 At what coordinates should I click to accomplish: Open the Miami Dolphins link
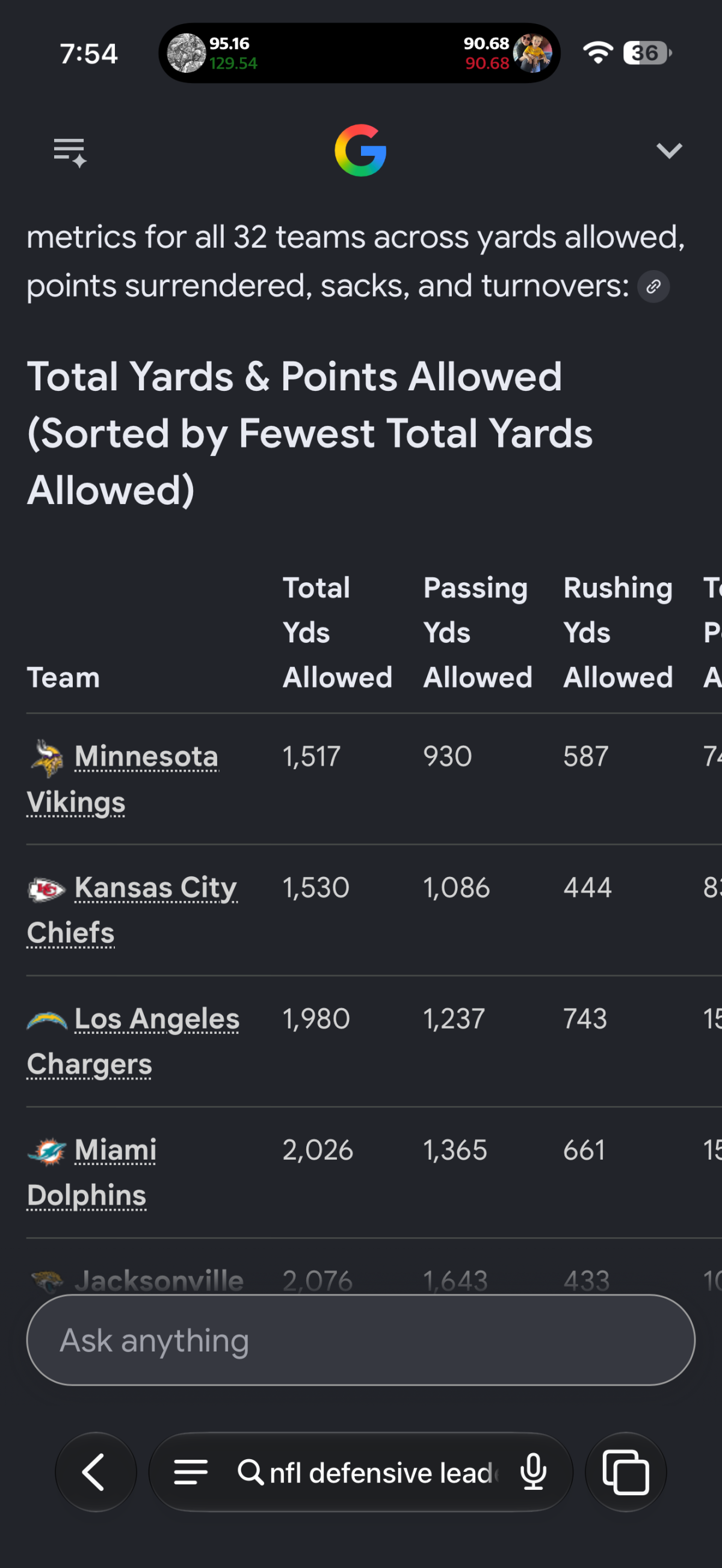click(92, 1172)
